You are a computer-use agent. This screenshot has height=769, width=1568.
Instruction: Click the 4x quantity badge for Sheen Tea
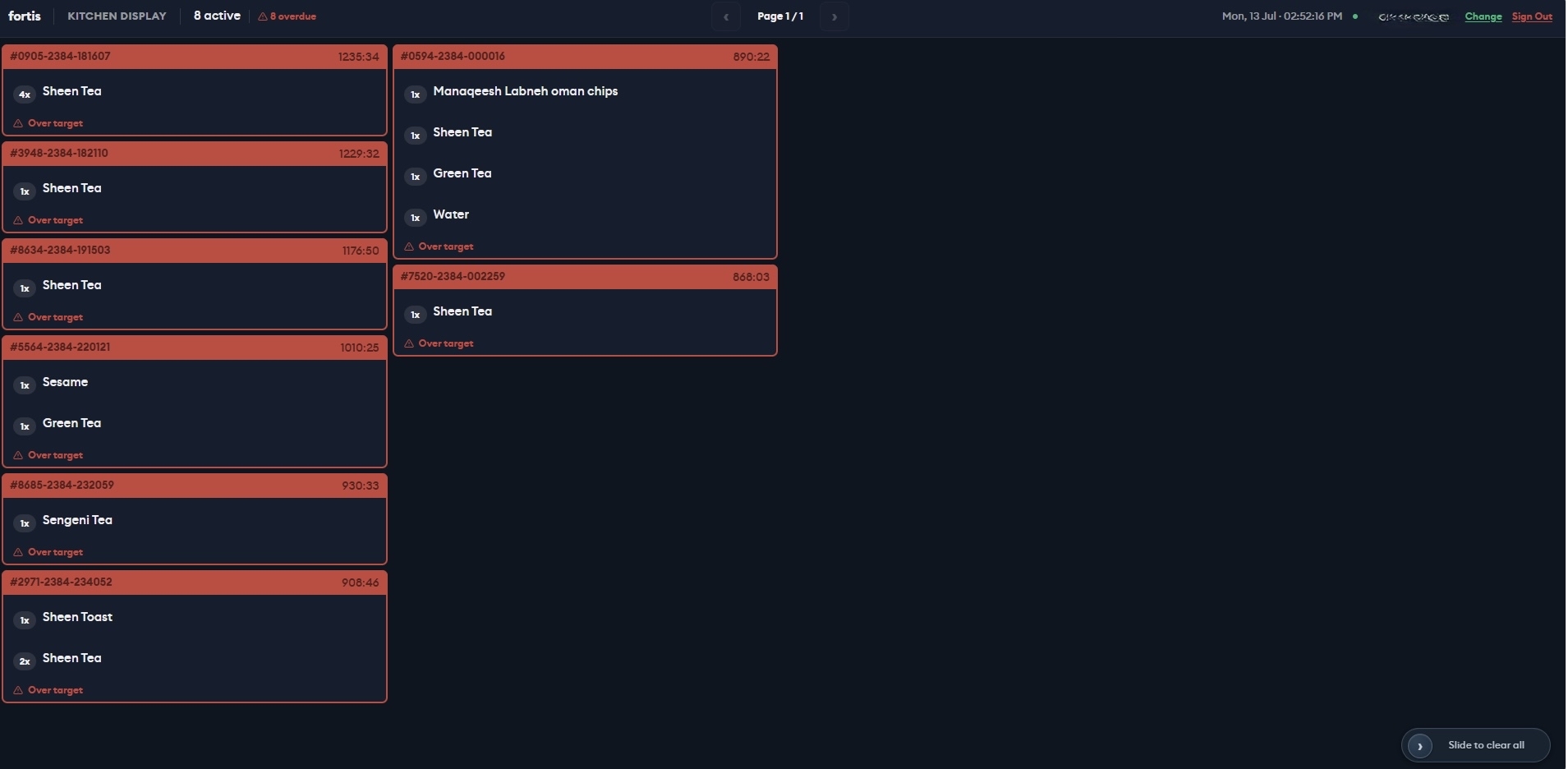(25, 94)
